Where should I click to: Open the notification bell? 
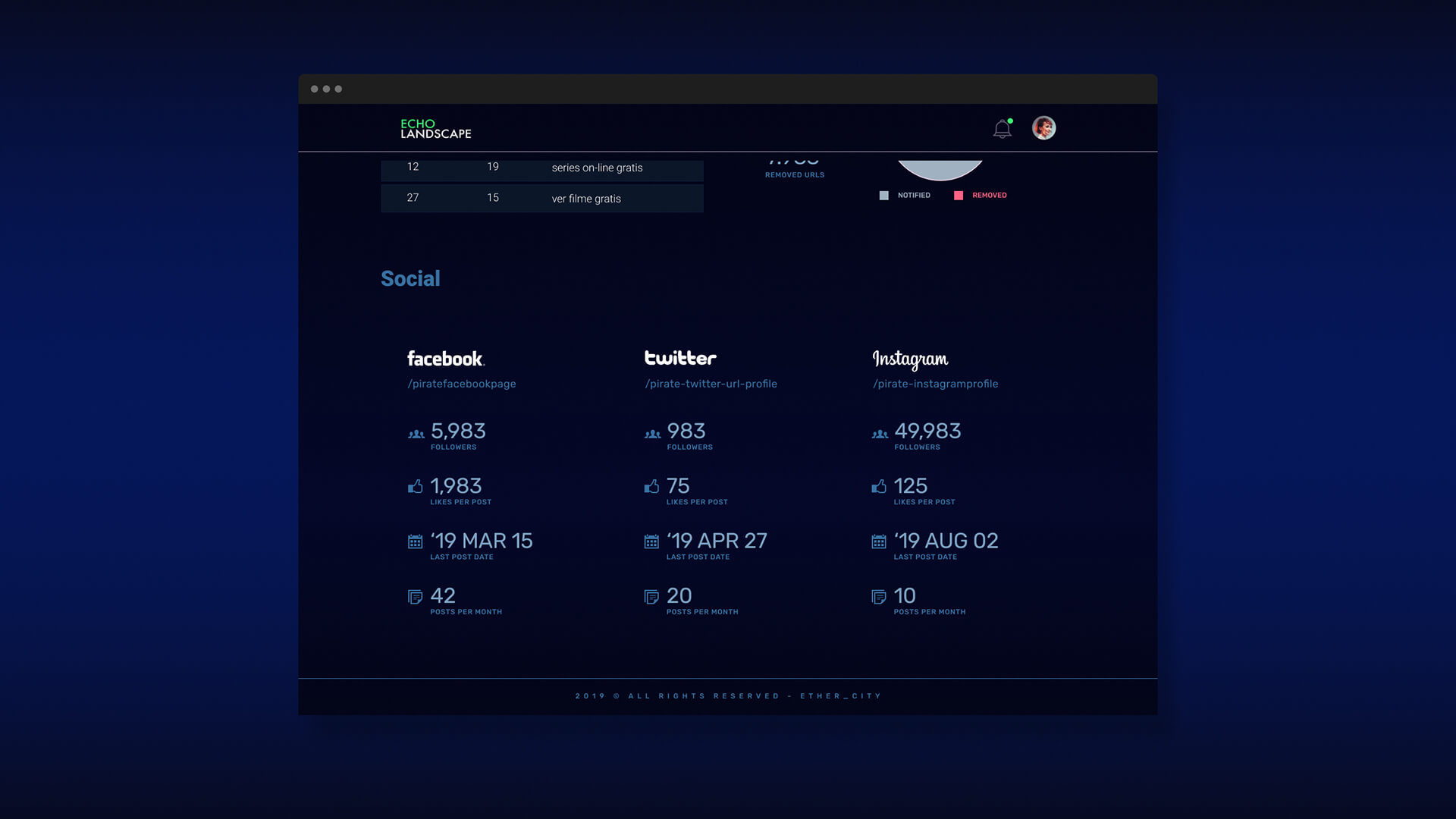point(1002,129)
